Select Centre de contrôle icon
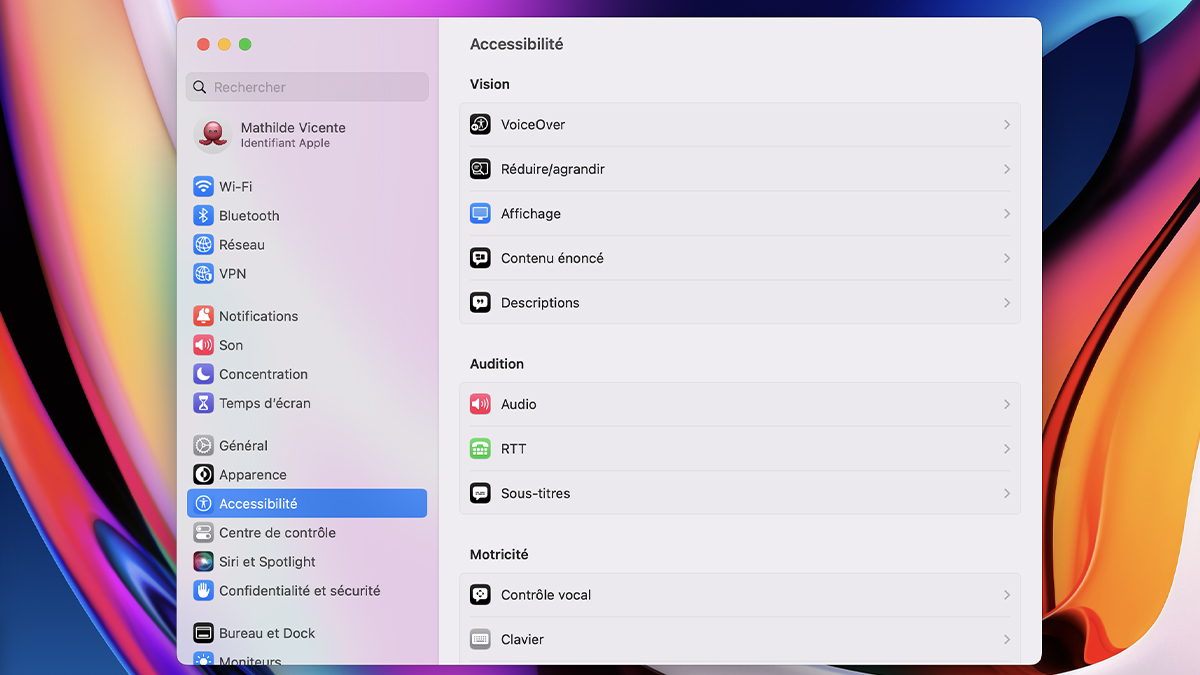 (203, 533)
